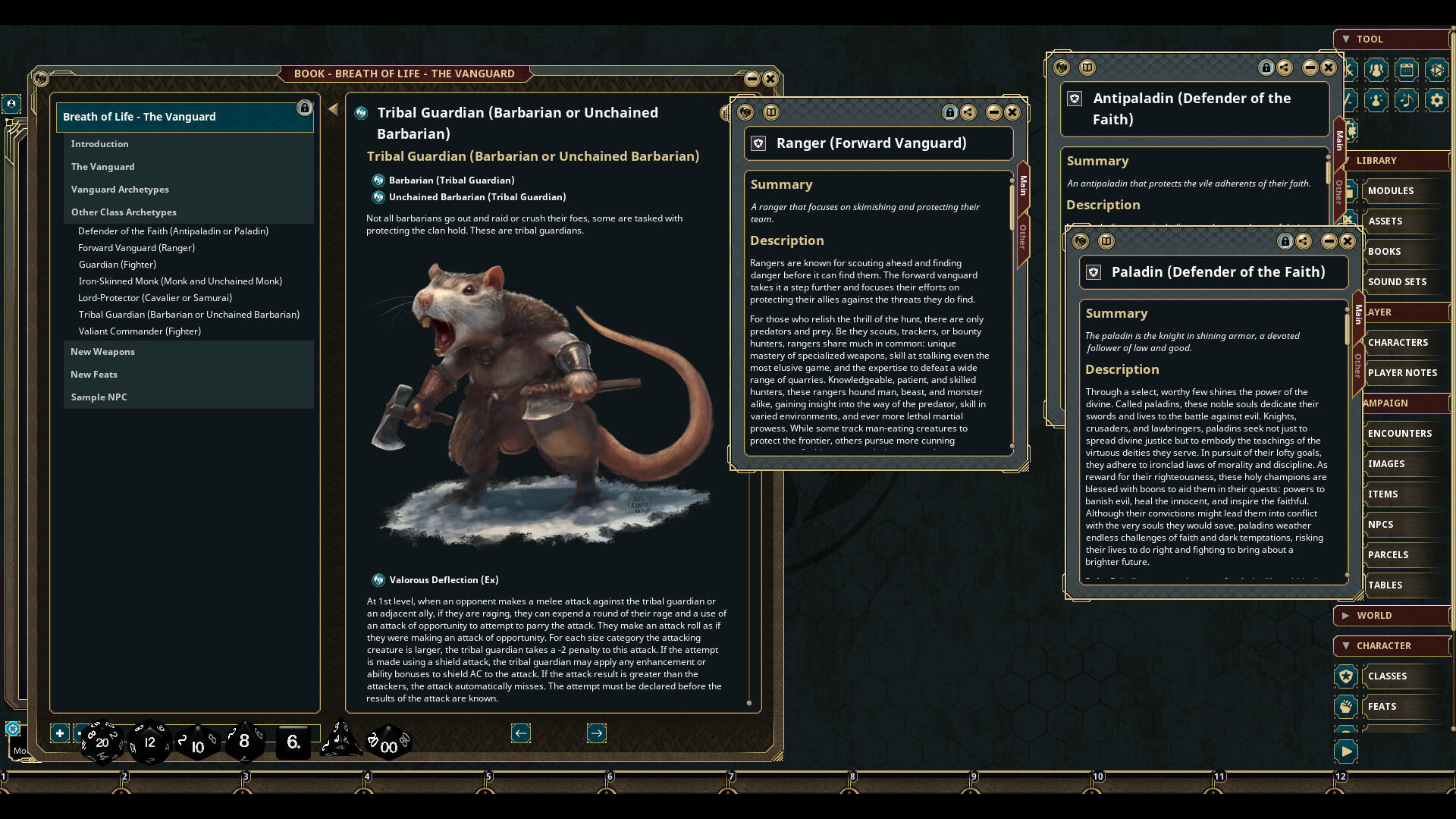This screenshot has width=1456, height=819.
Task: Open Forward Vanguard (Ranger) page link
Action: (136, 248)
